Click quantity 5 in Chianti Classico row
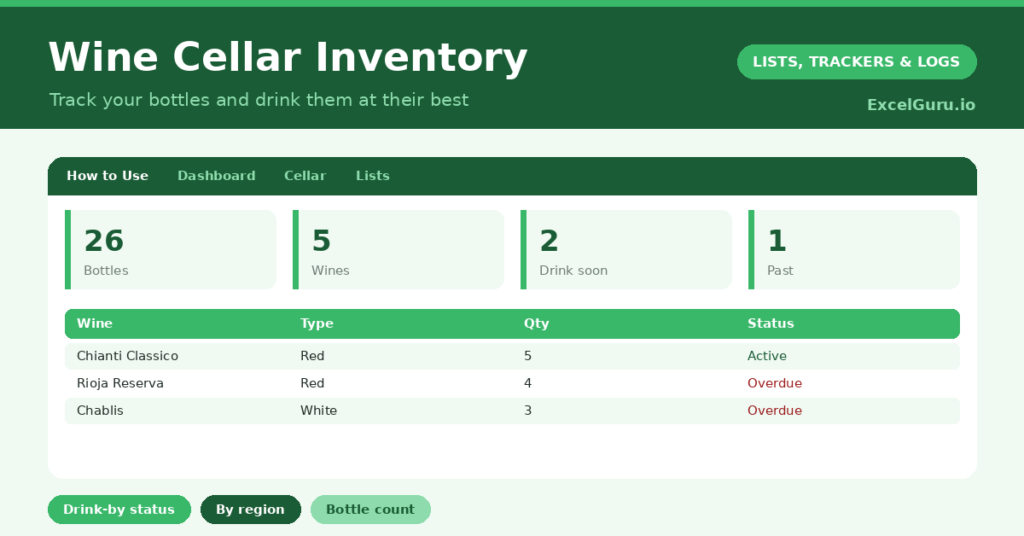This screenshot has width=1024, height=536. tap(528, 356)
